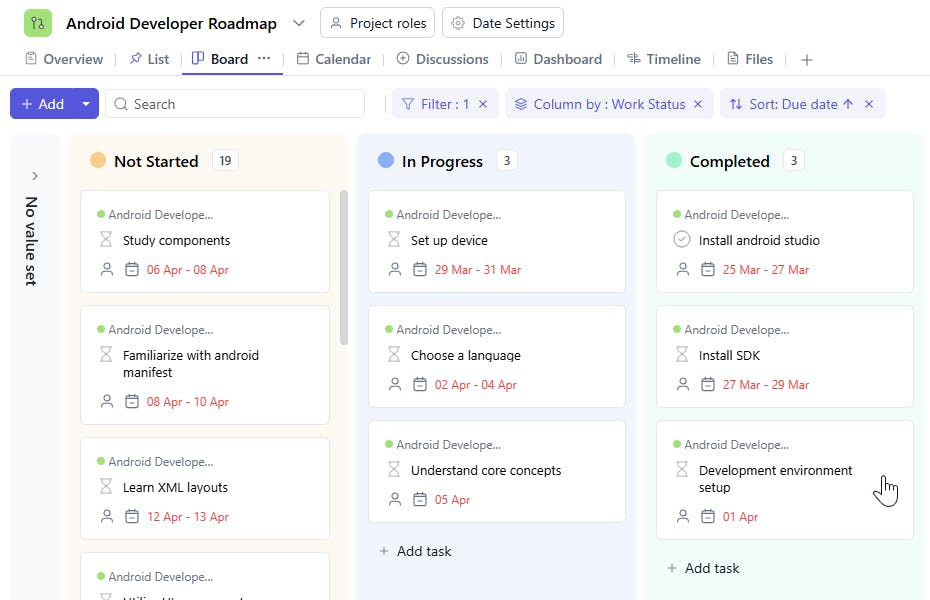Click the hourglass status icon on Install SDK
Image resolution: width=930 pixels, height=600 pixels.
coord(682,355)
